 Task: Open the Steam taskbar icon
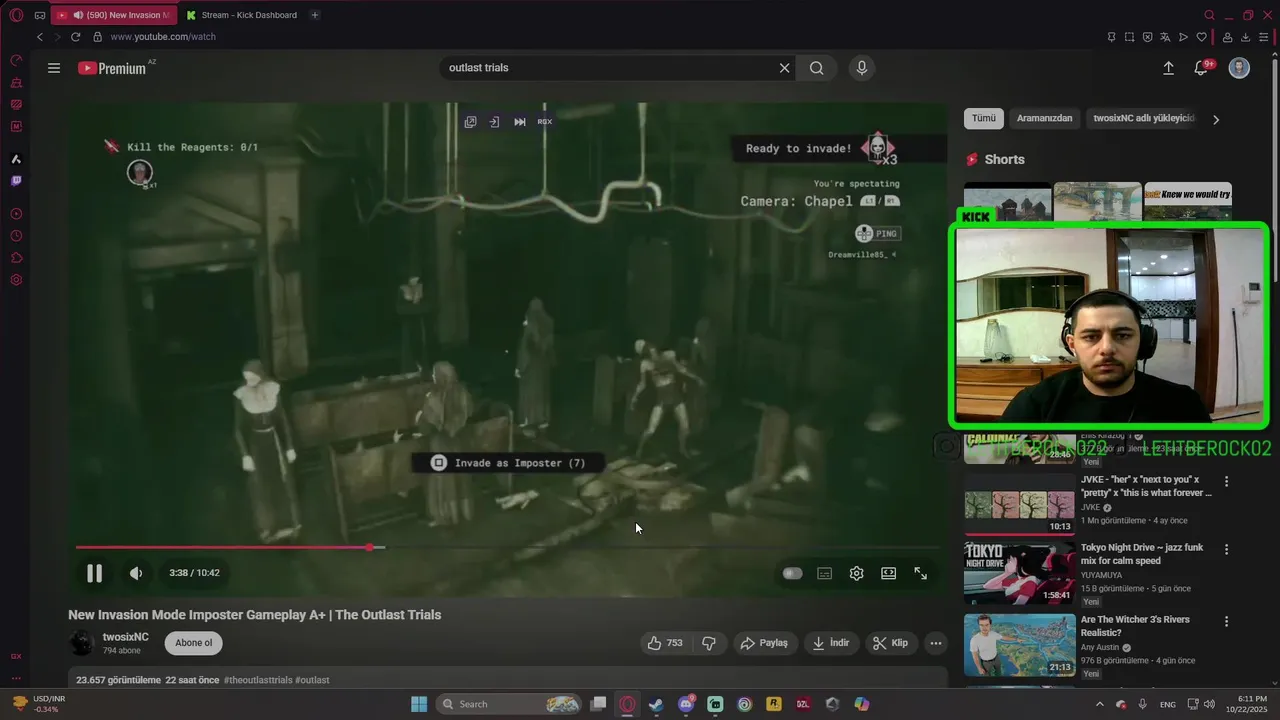pos(656,704)
